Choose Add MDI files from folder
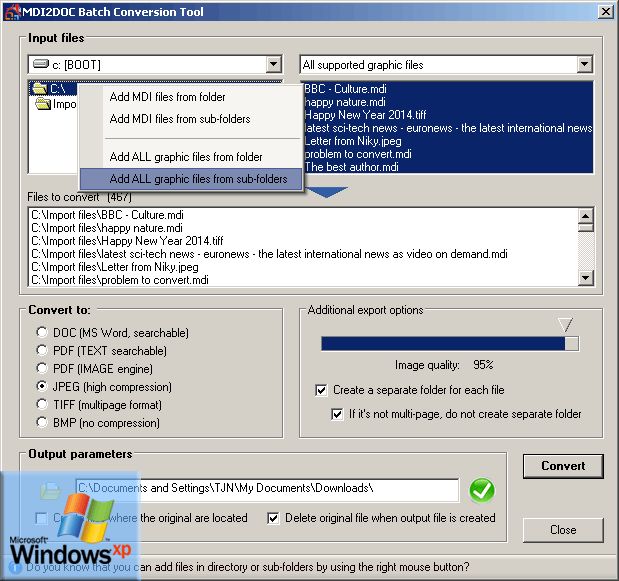 (x=191, y=97)
